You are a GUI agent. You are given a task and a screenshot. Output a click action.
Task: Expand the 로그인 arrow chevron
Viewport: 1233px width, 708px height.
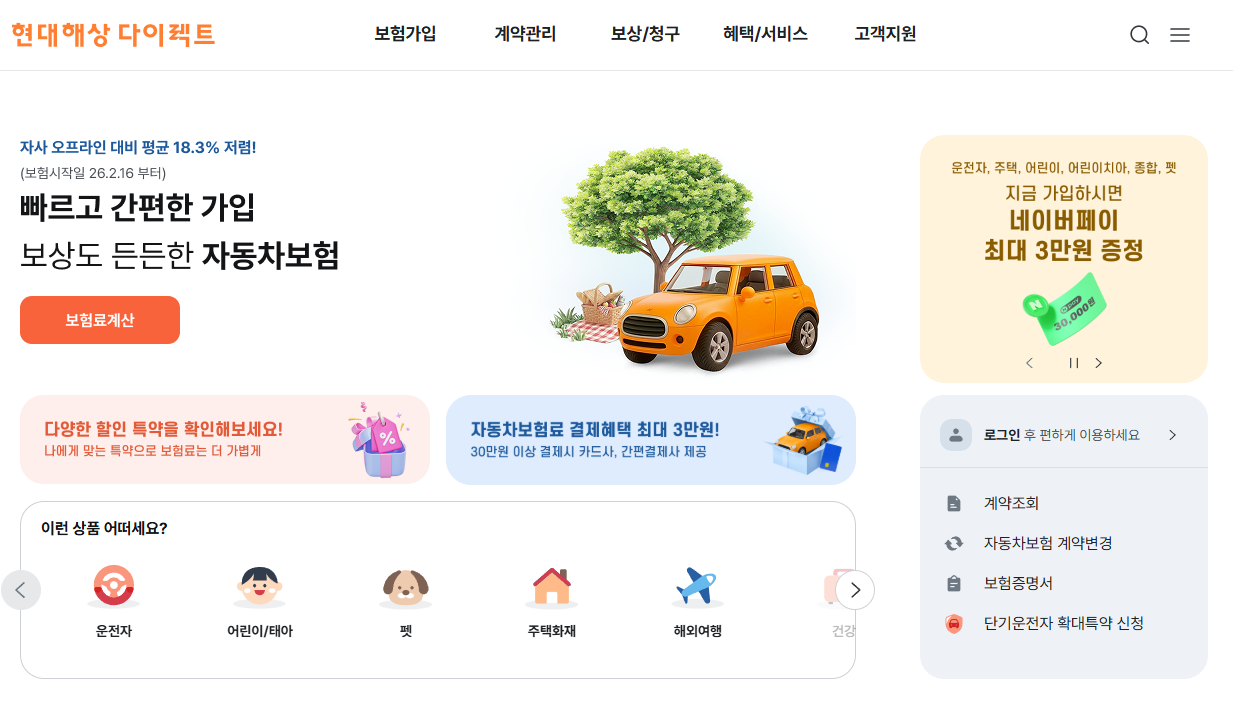(x=1172, y=435)
